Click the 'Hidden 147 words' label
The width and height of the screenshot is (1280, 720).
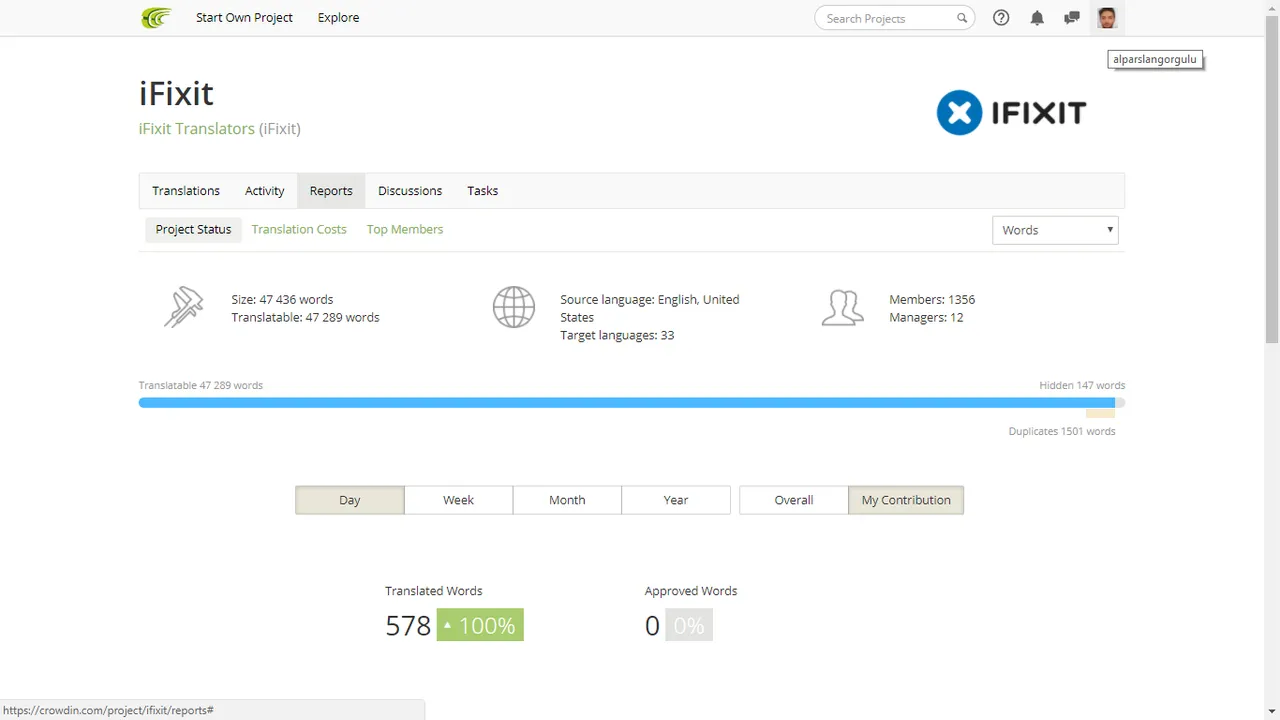[1082, 385]
